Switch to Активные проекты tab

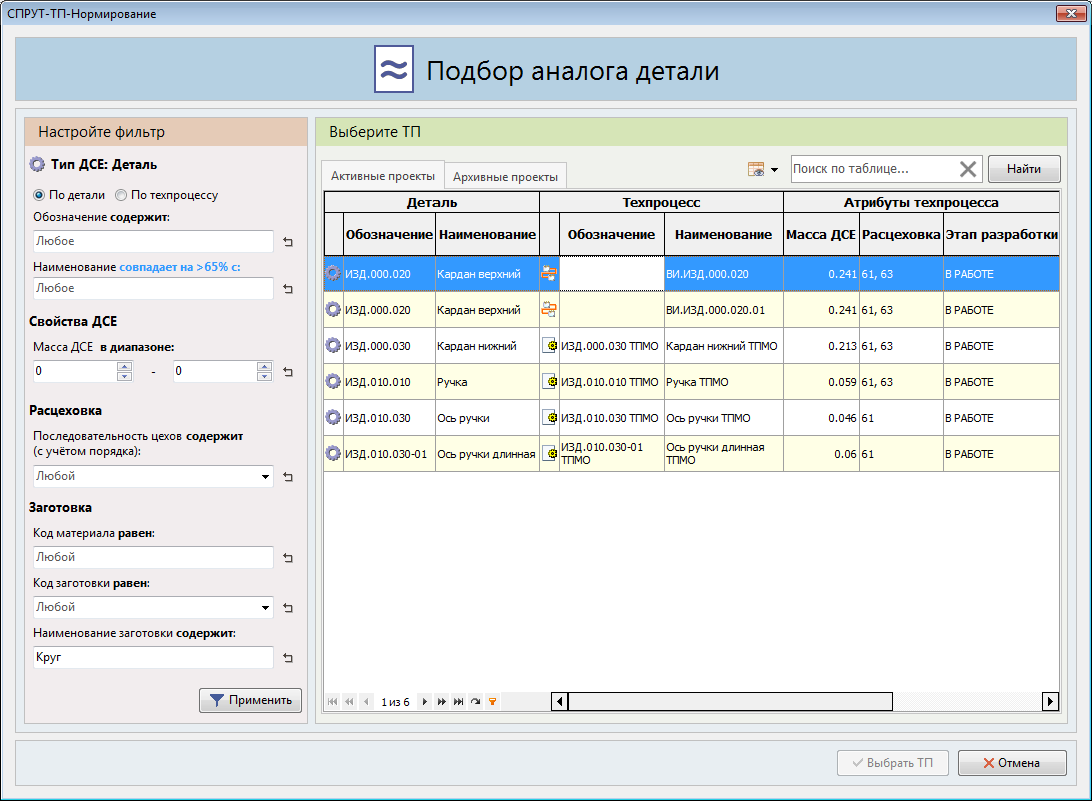(x=382, y=176)
